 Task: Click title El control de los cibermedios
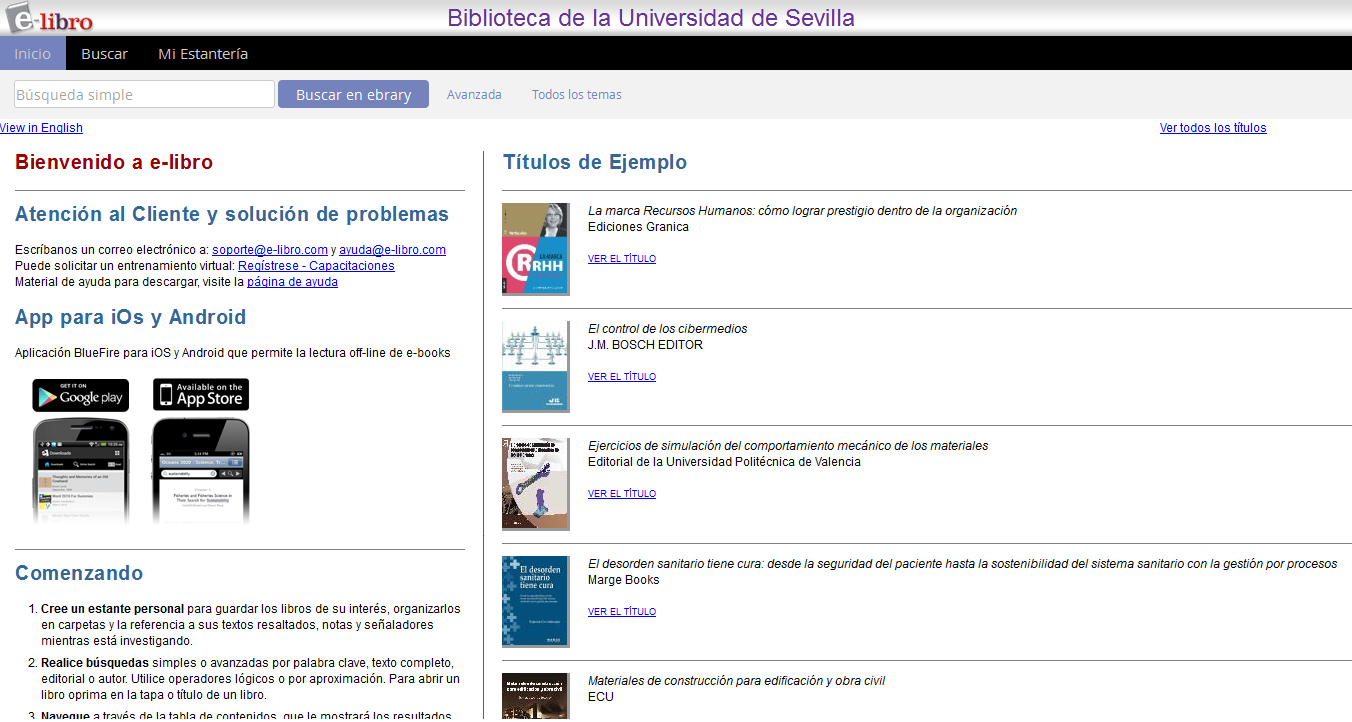click(x=667, y=329)
